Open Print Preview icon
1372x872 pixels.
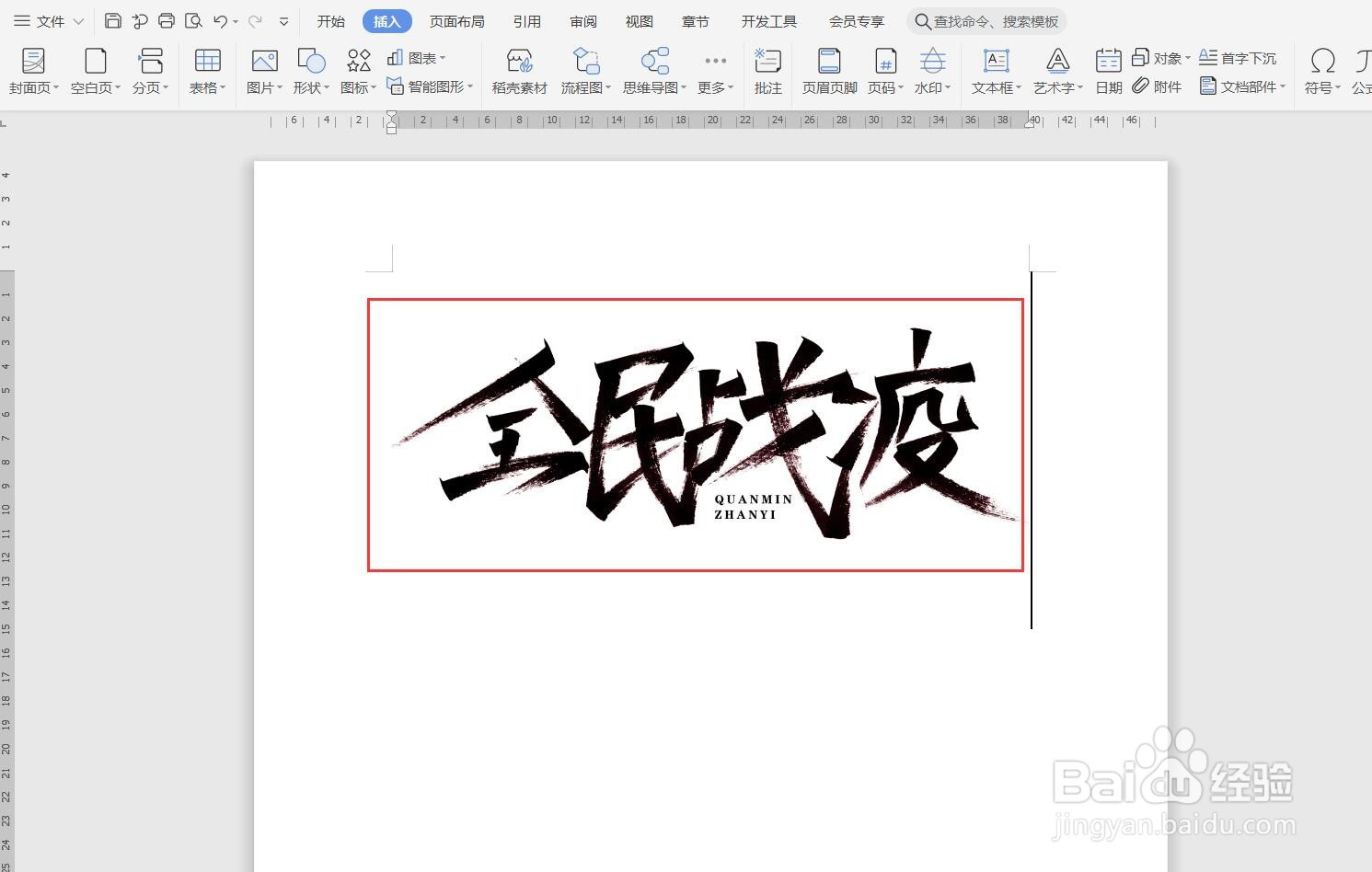[193, 20]
